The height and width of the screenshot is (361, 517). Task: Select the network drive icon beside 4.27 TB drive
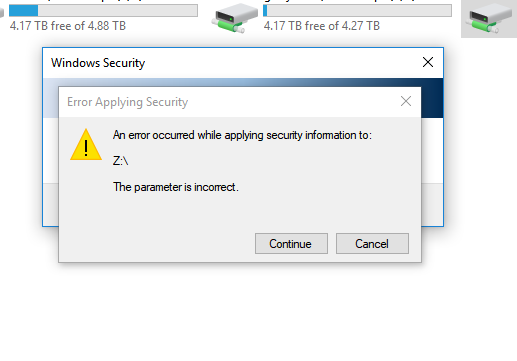tap(235, 18)
